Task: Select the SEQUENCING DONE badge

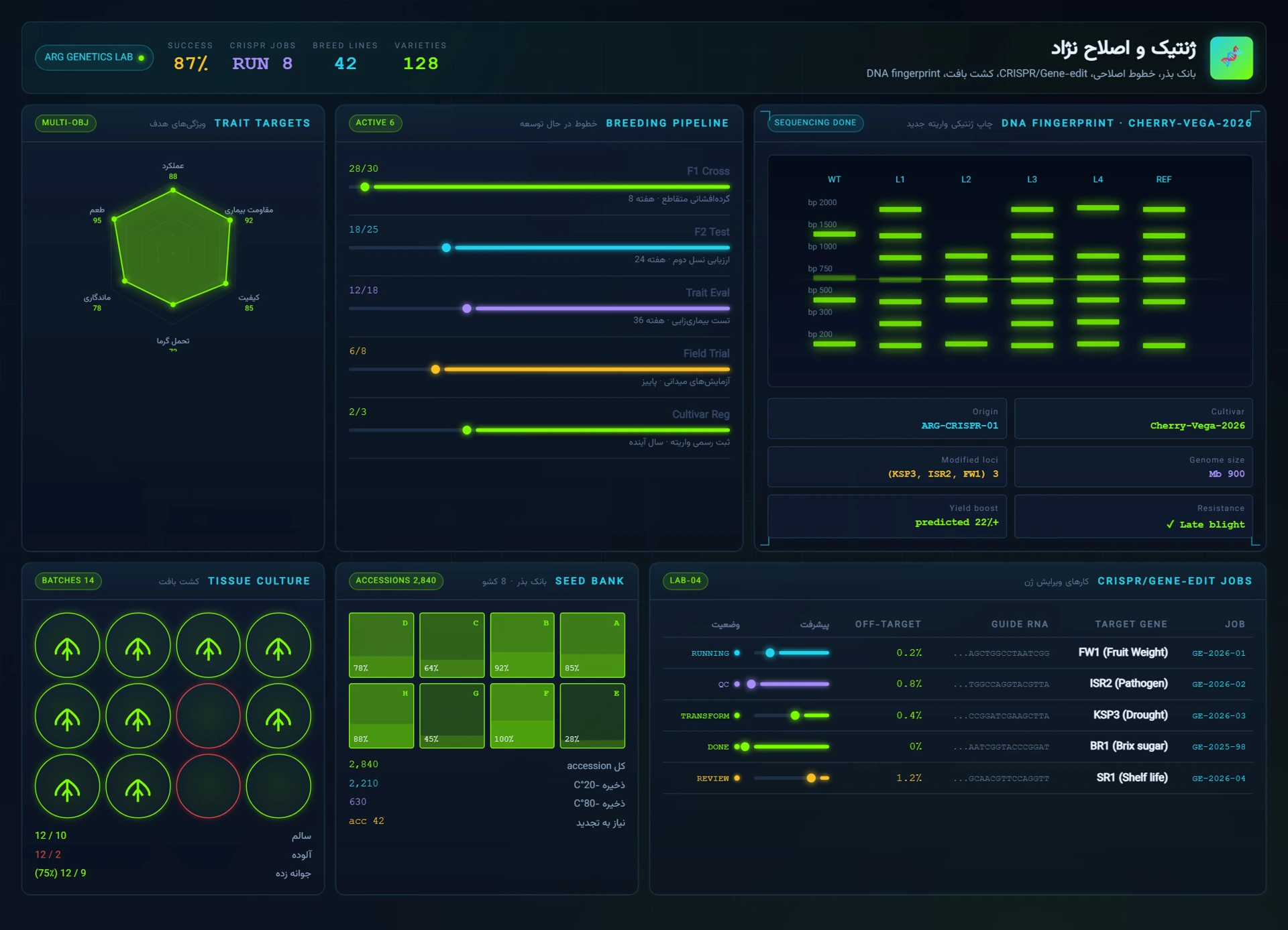Action: click(x=815, y=123)
